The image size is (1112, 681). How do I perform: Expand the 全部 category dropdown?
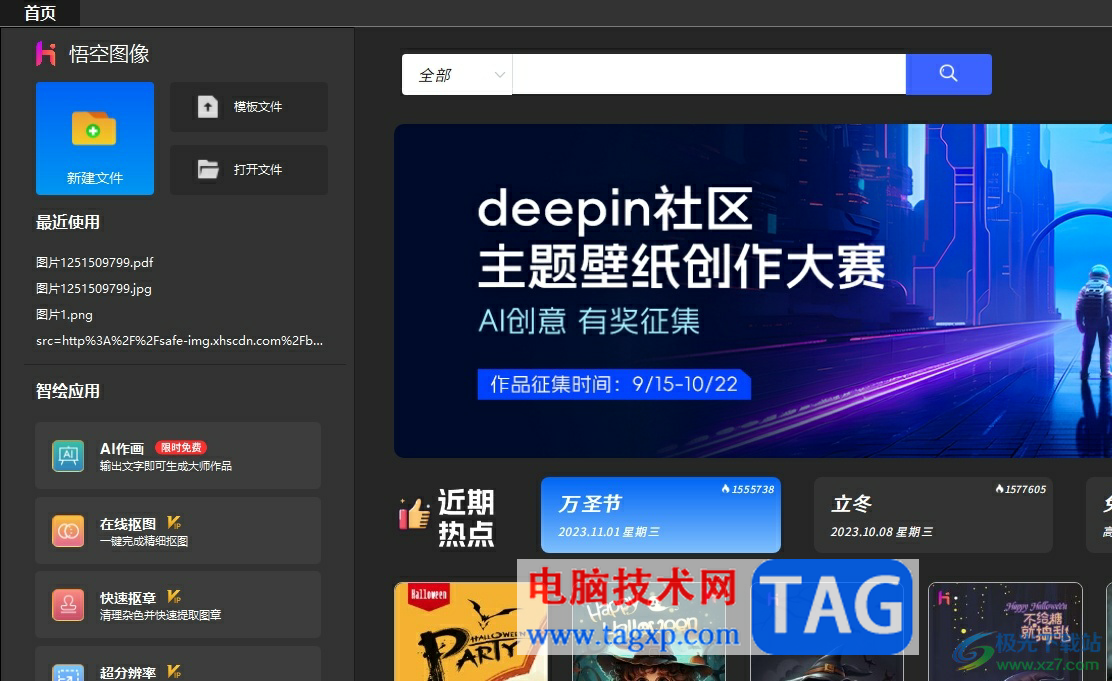point(457,74)
